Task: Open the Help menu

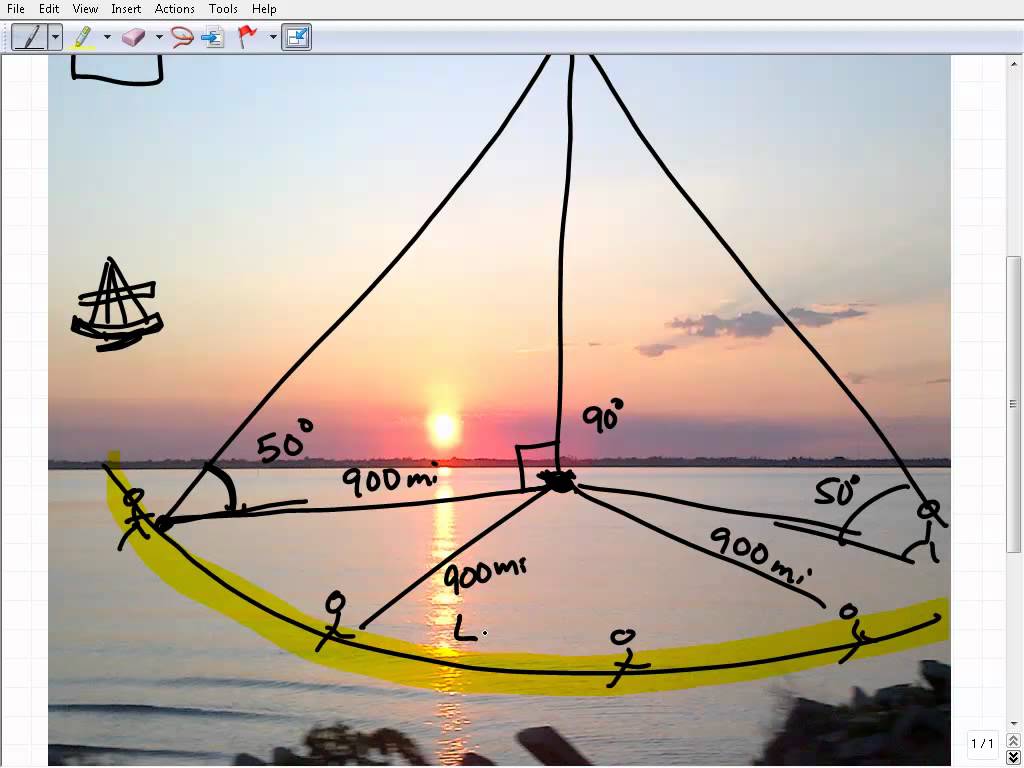Action: click(x=264, y=9)
